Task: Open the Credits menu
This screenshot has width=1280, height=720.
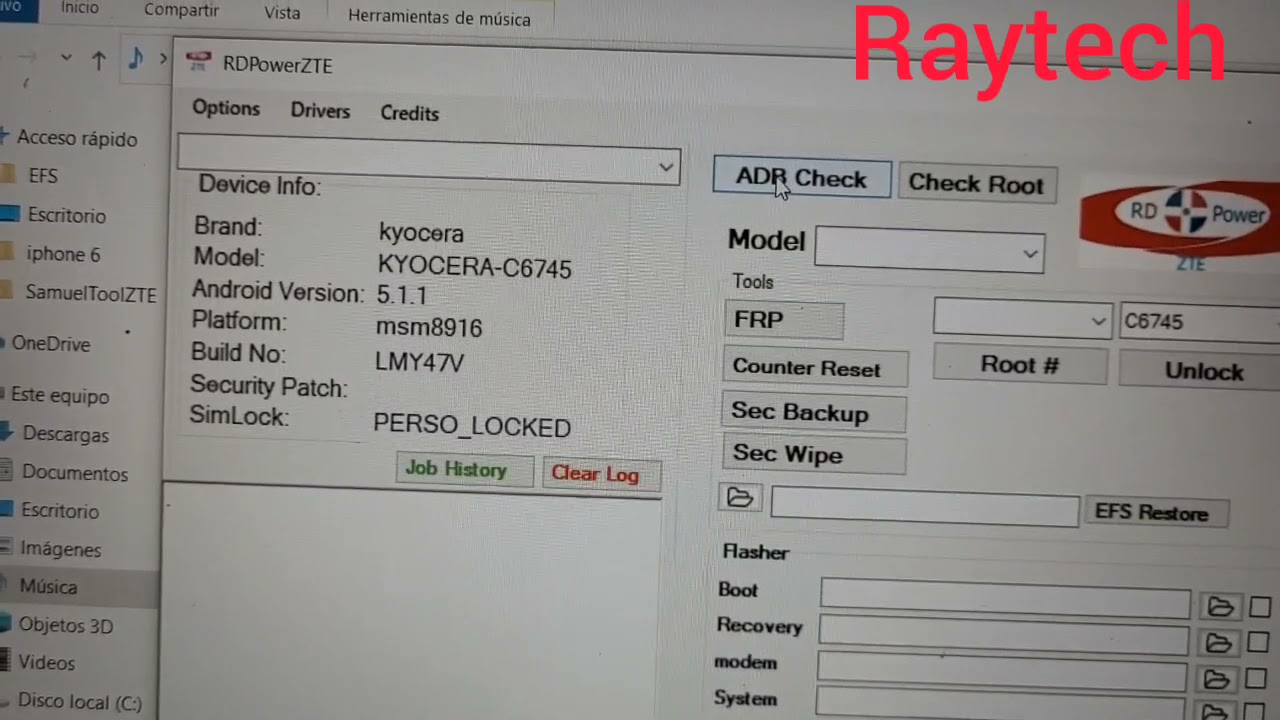Action: [x=409, y=113]
